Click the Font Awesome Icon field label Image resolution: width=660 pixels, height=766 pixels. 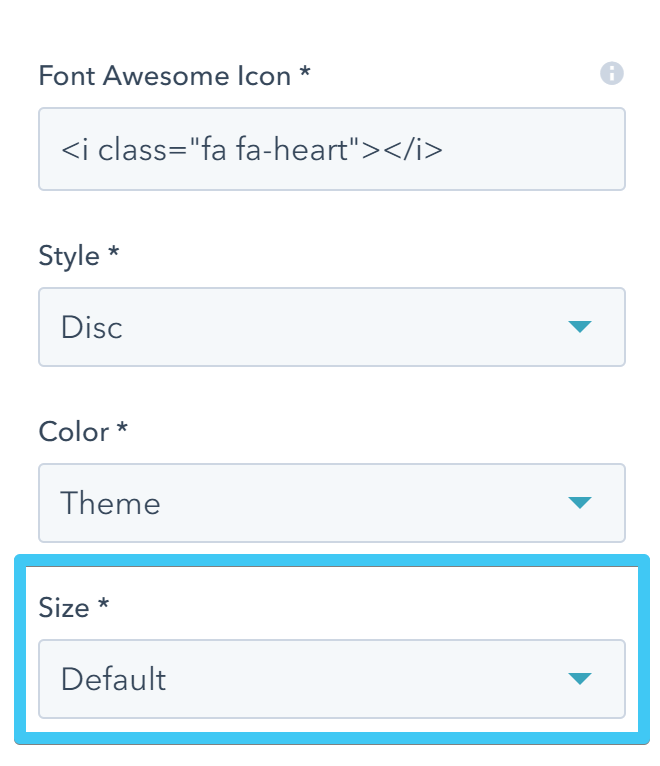[x=165, y=75]
